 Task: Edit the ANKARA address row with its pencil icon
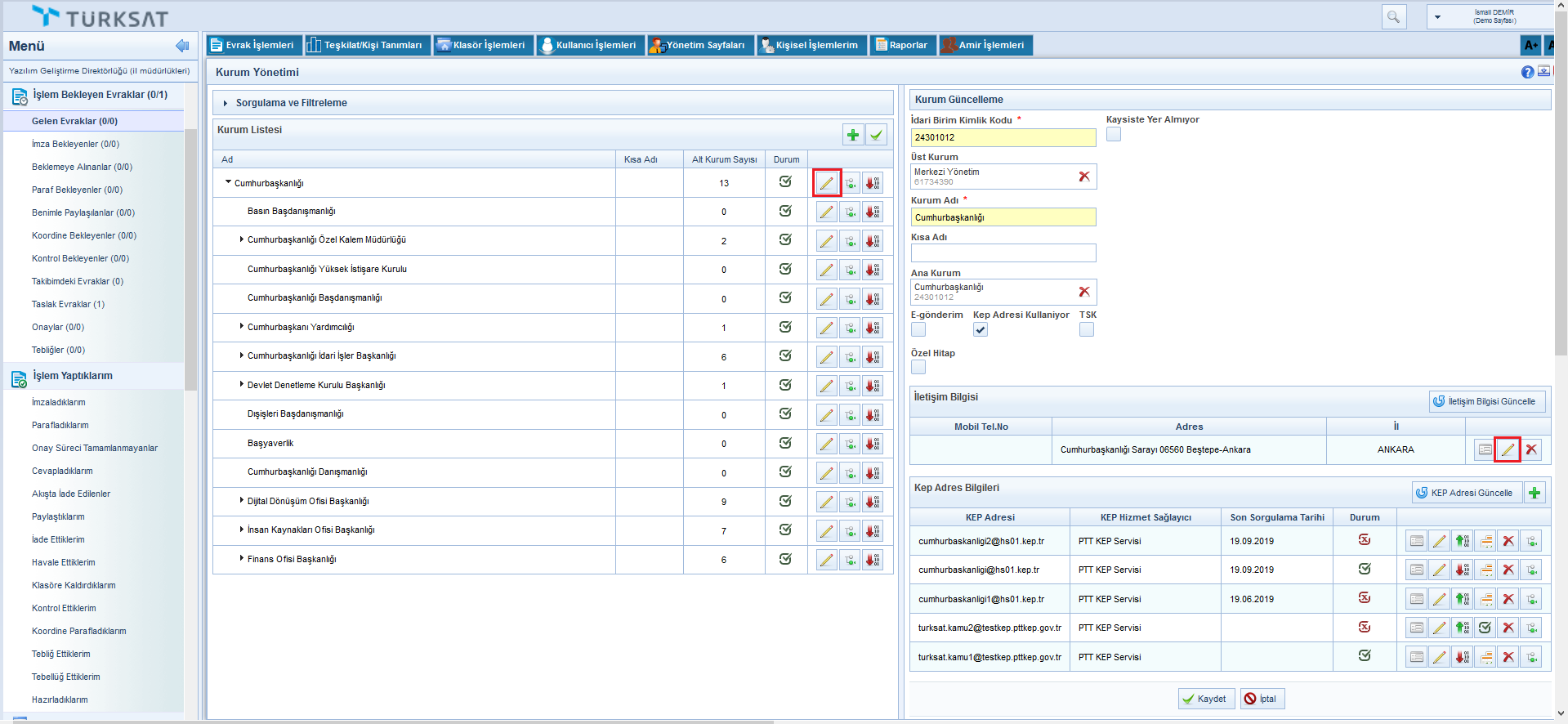click(x=1508, y=449)
